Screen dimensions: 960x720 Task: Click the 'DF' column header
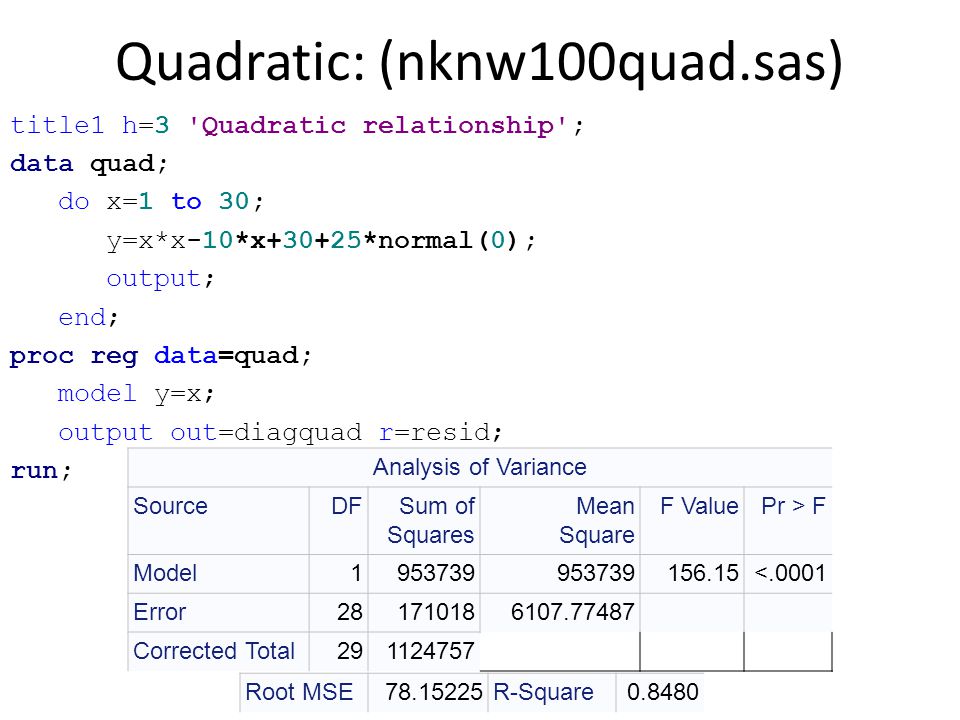pos(347,506)
